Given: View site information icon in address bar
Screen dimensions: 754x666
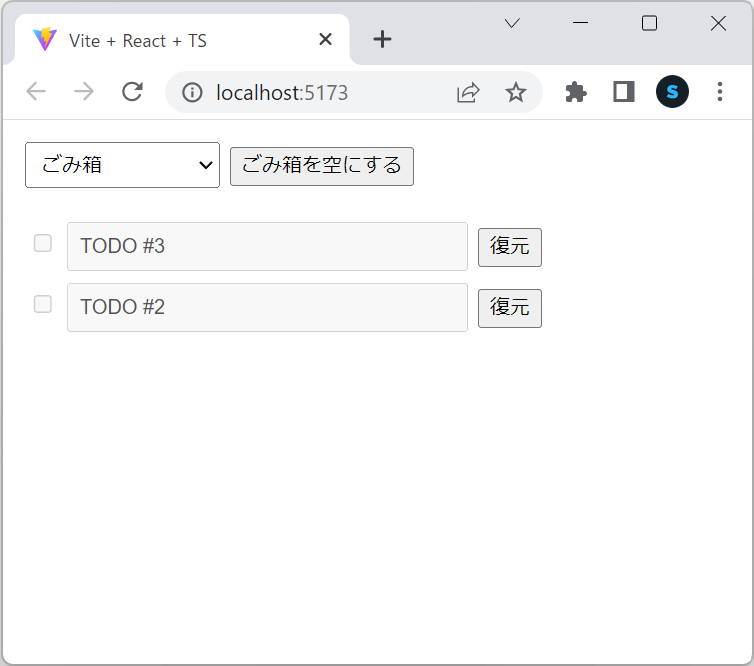Looking at the screenshot, I should pyautogui.click(x=192, y=92).
